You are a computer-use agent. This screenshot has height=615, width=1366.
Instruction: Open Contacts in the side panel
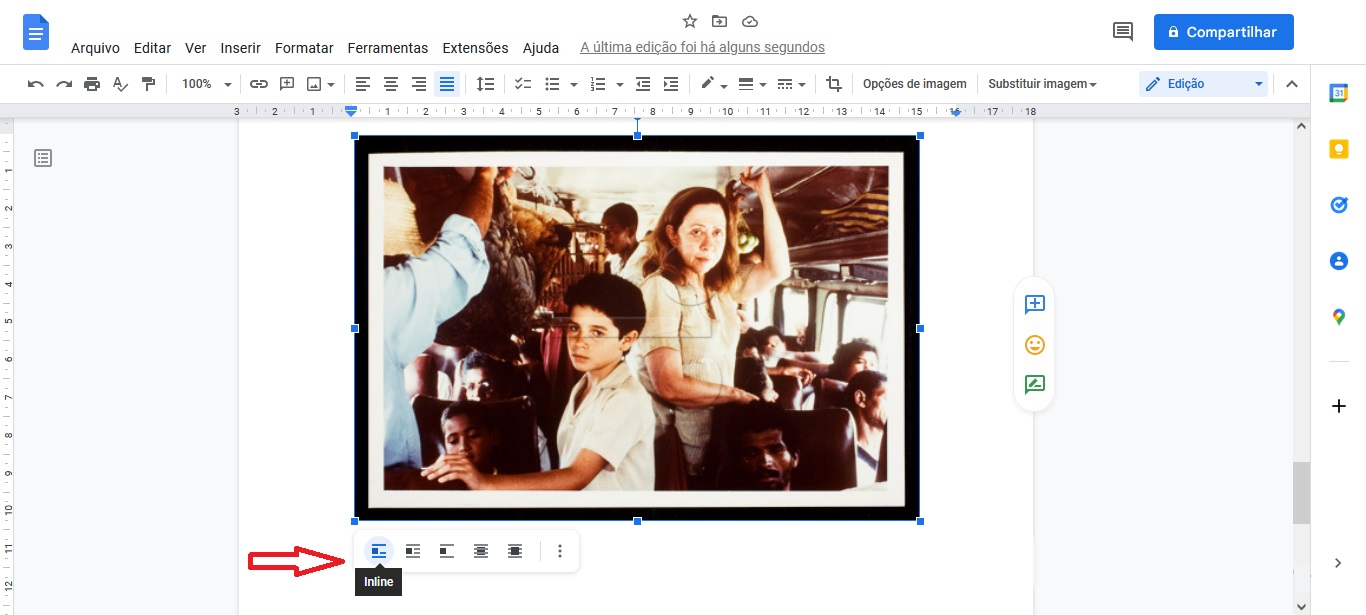coord(1339,261)
